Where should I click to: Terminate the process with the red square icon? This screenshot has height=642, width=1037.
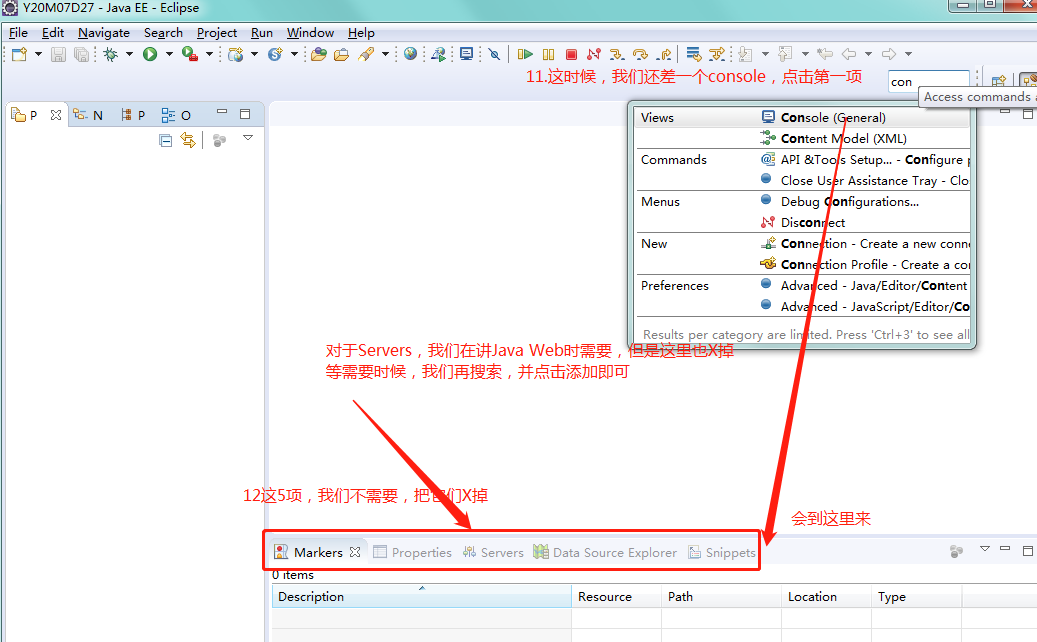[571, 54]
